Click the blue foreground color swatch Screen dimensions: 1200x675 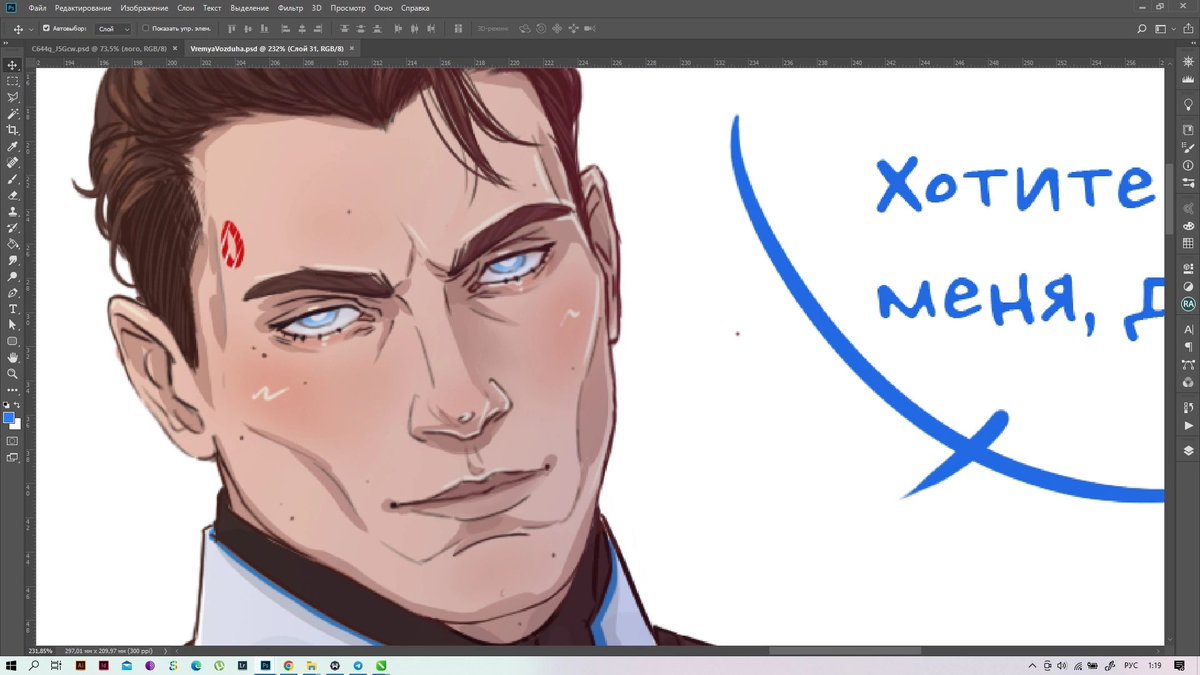click(8, 417)
